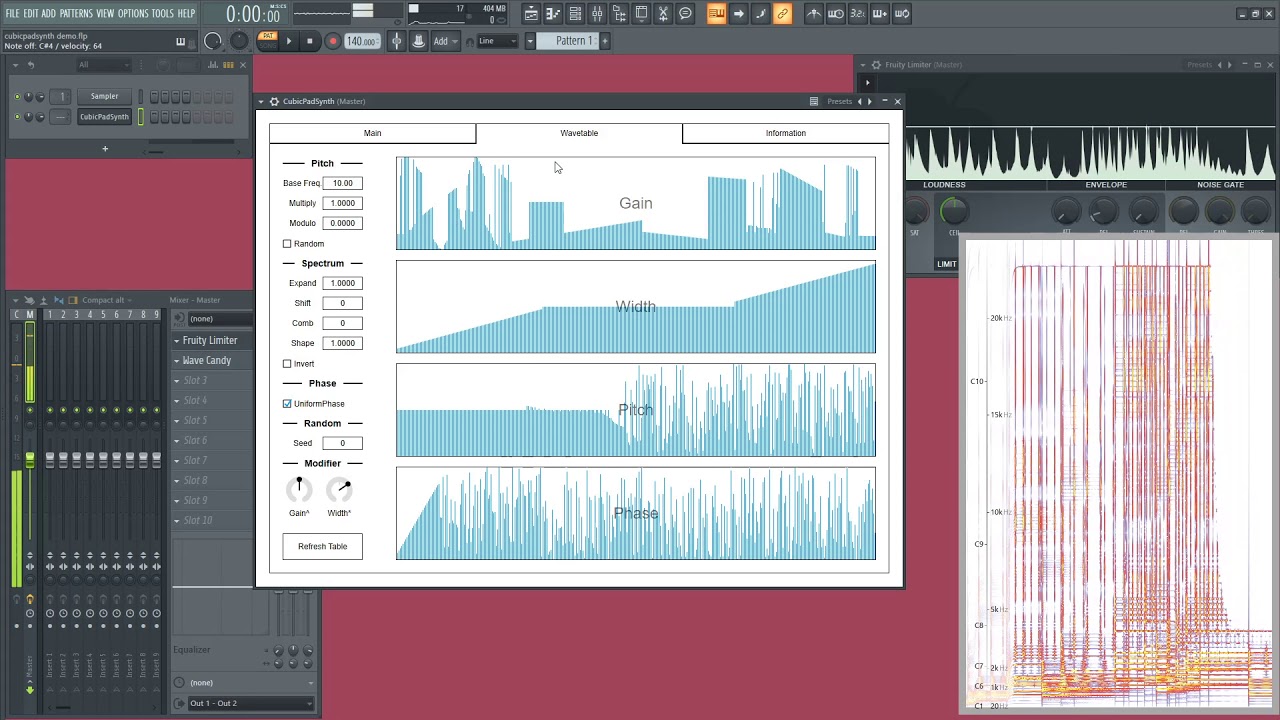Open the snap Line dropdown

[x=496, y=41]
